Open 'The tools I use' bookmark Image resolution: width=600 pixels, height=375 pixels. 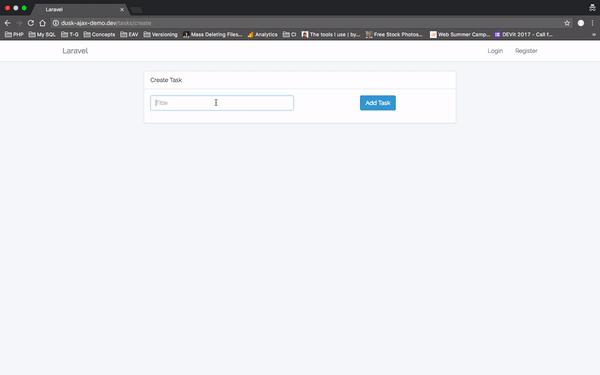pos(331,34)
